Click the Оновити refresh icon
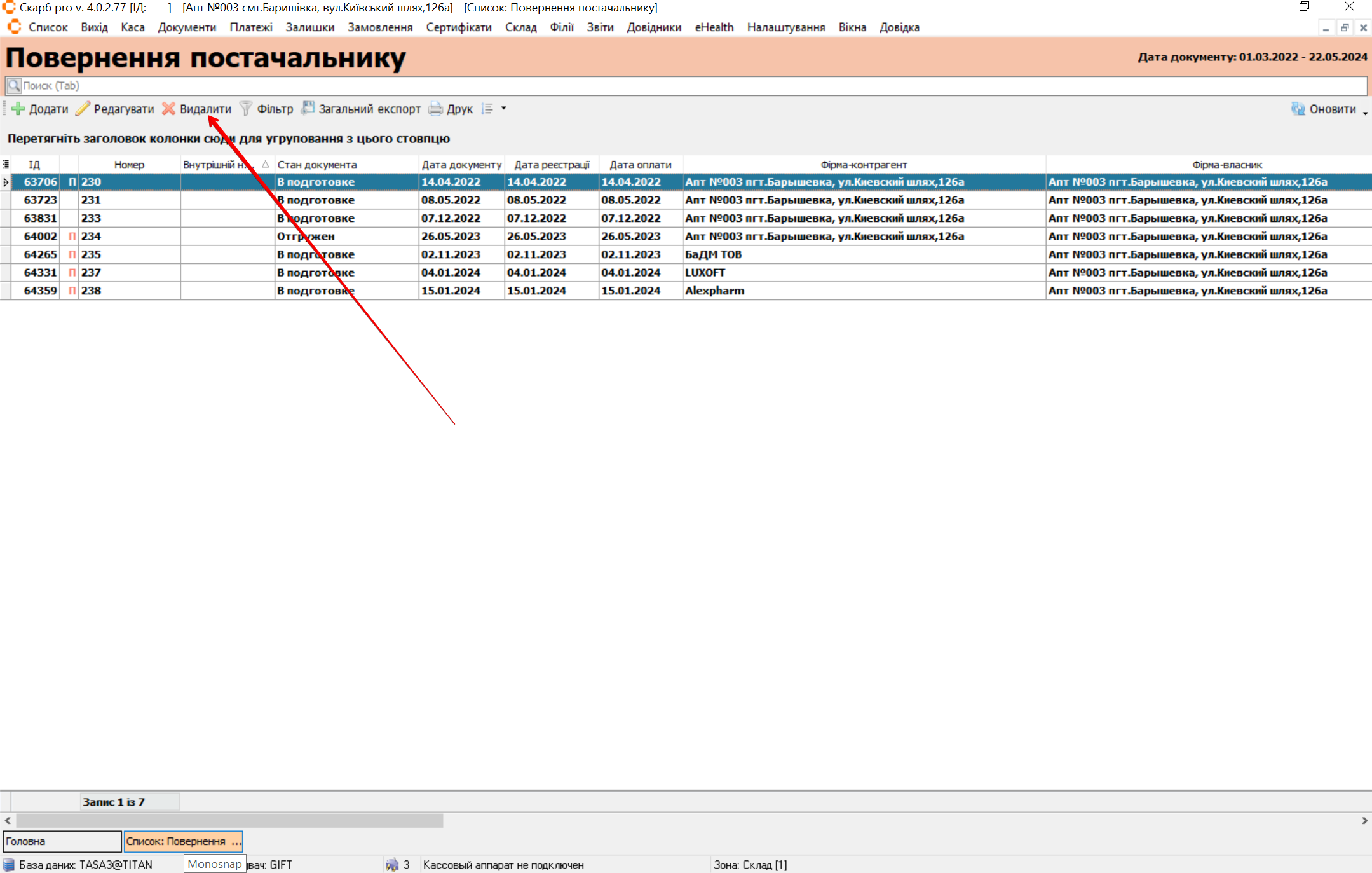Image resolution: width=1372 pixels, height=873 pixels. click(x=1298, y=109)
